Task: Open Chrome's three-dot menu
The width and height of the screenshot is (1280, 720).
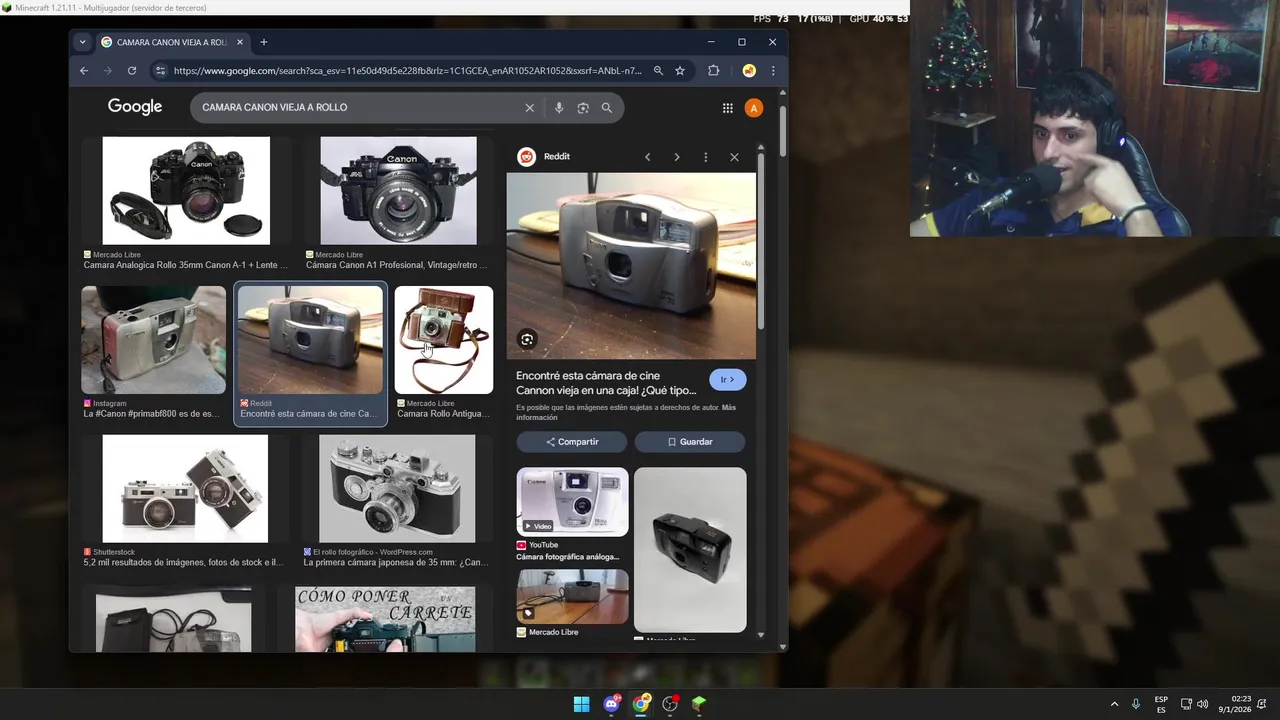Action: pos(772,71)
